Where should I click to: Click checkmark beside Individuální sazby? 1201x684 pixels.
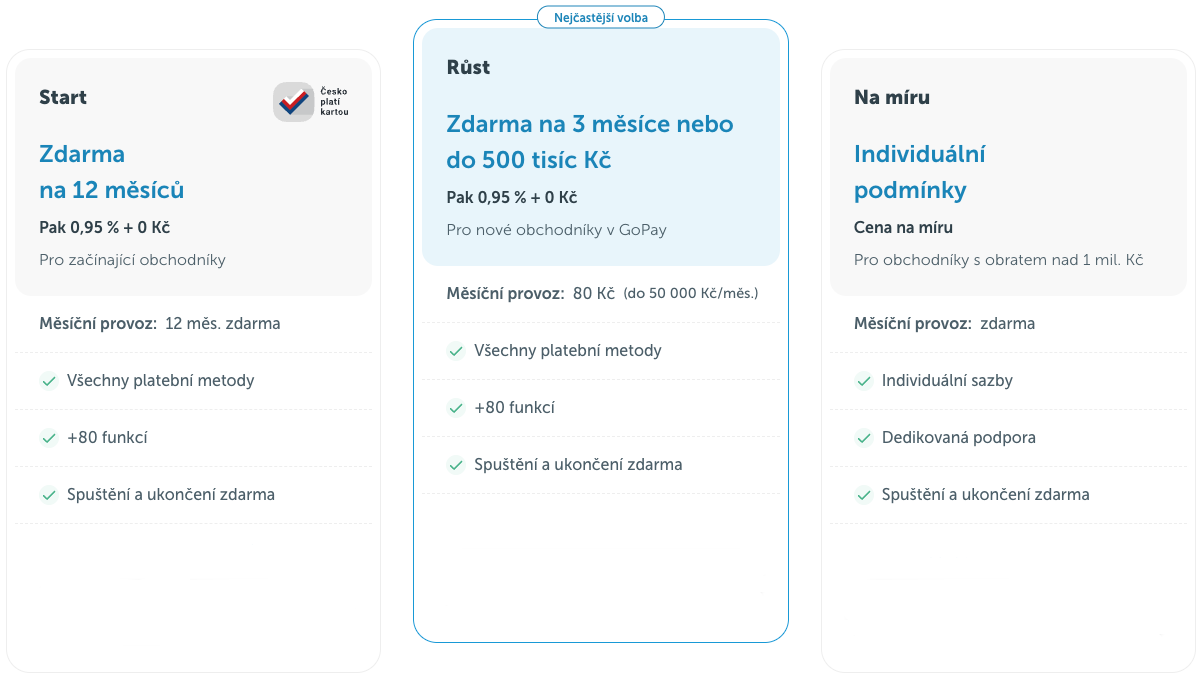pyautogui.click(x=864, y=381)
